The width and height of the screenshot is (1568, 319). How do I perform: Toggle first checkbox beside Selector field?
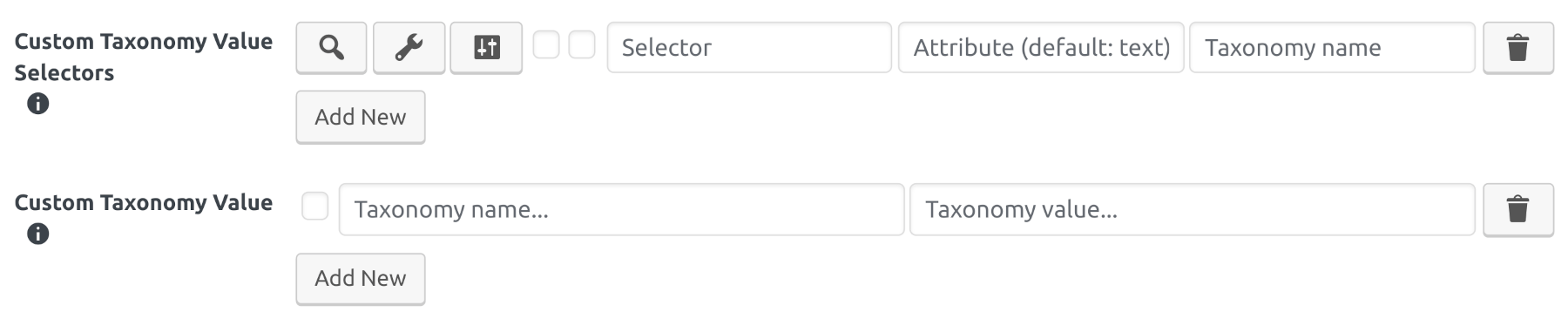tap(546, 44)
